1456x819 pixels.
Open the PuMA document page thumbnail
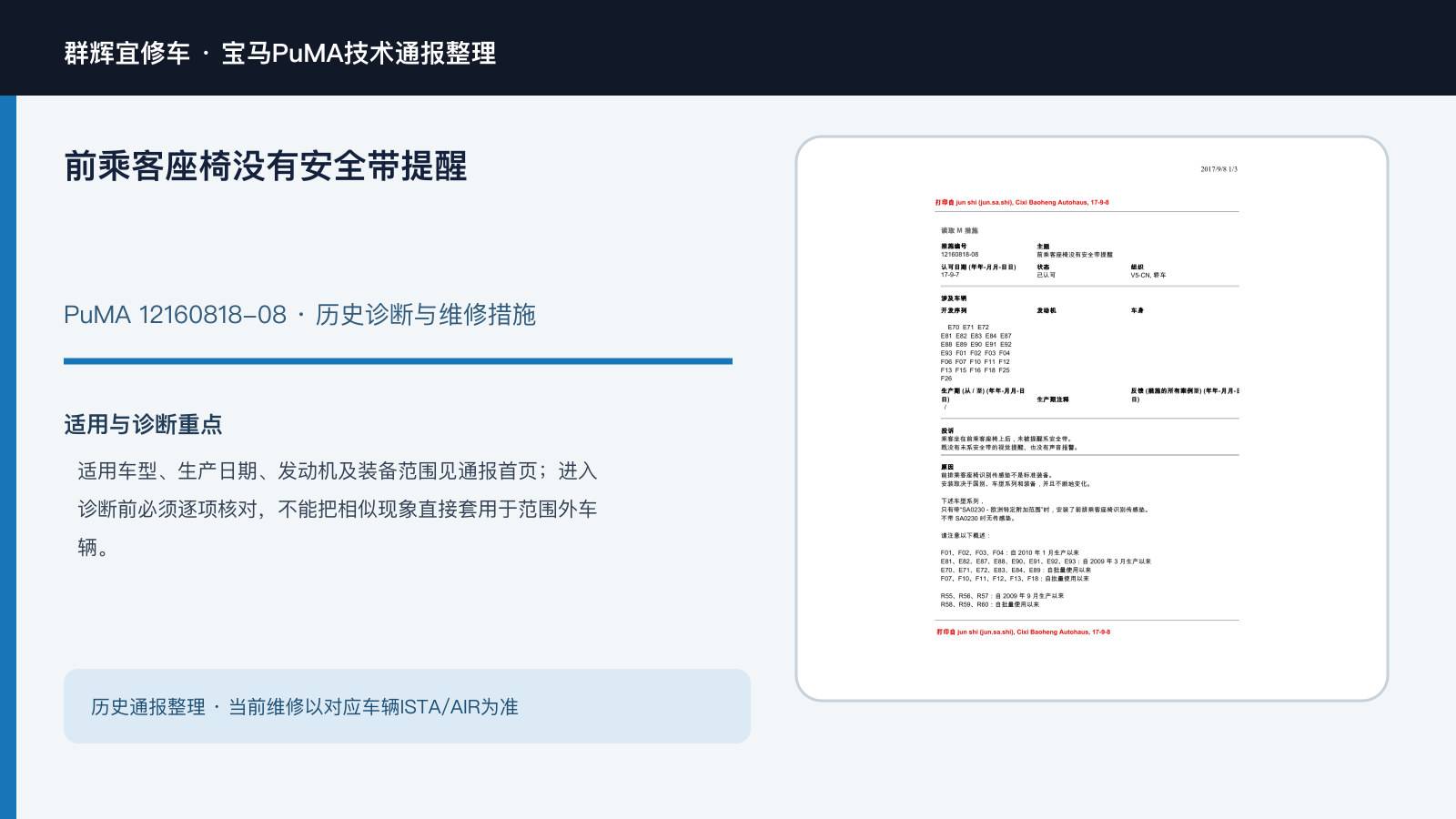[1092, 419]
